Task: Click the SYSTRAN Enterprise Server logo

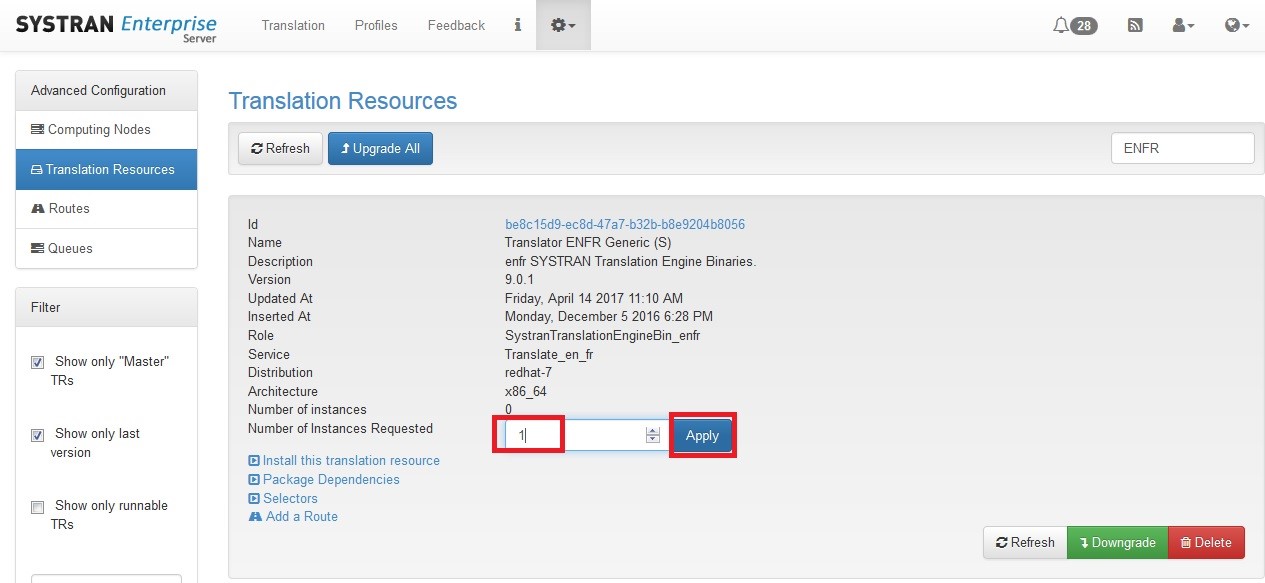Action: click(116, 27)
